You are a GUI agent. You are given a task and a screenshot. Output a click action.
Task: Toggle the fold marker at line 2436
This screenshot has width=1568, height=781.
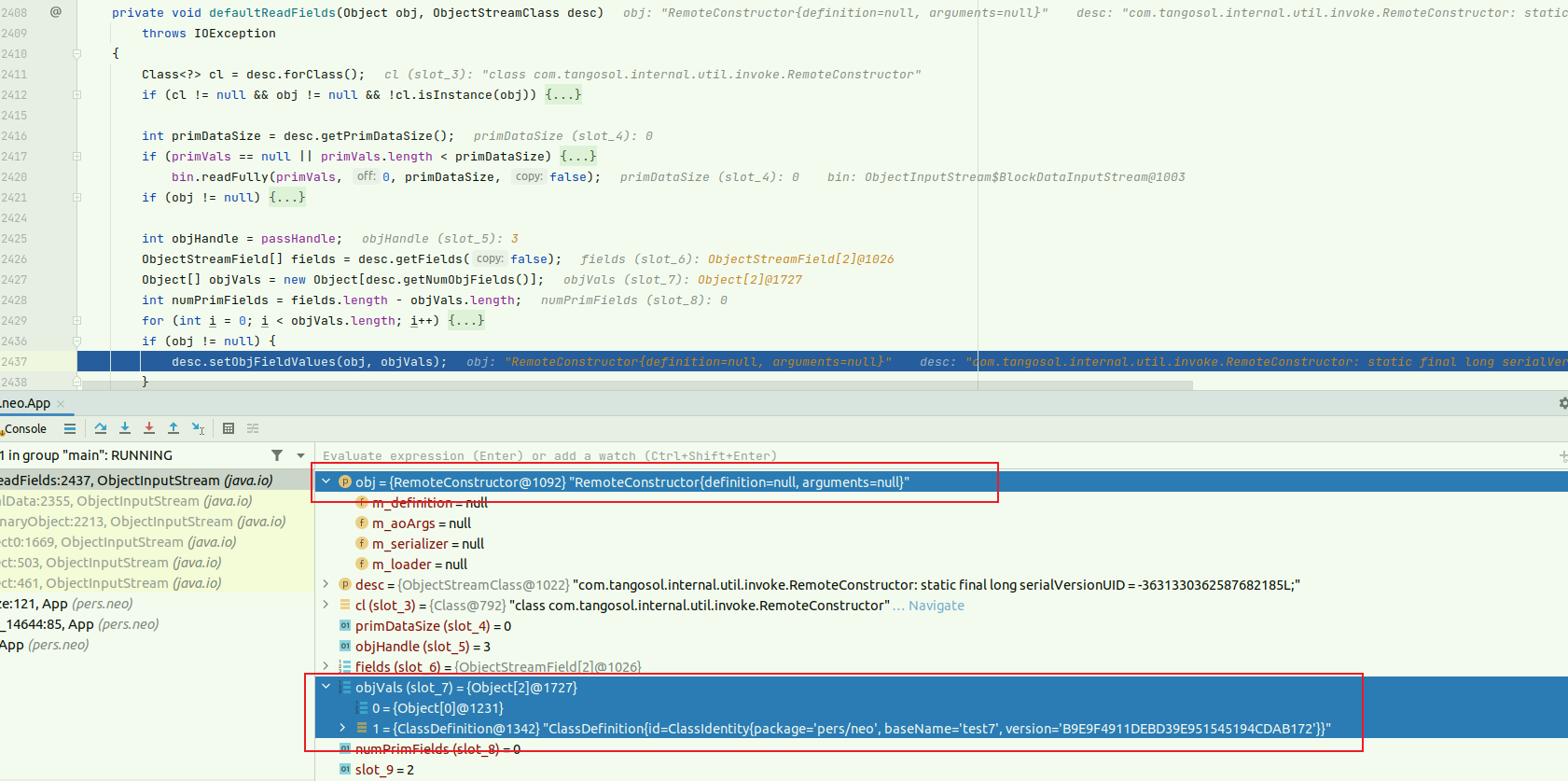[76, 342]
